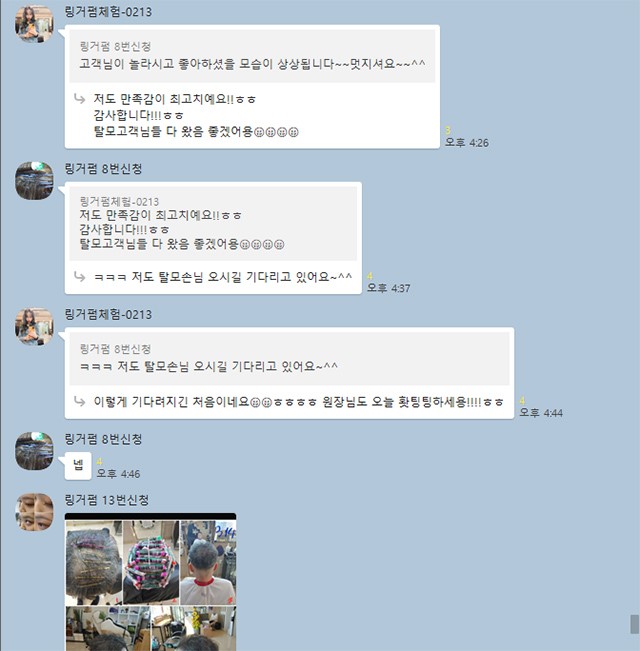Screen dimensions: 640x651
Task: Open 링거펌 13번신청 profile avatar
Action: coord(34,512)
